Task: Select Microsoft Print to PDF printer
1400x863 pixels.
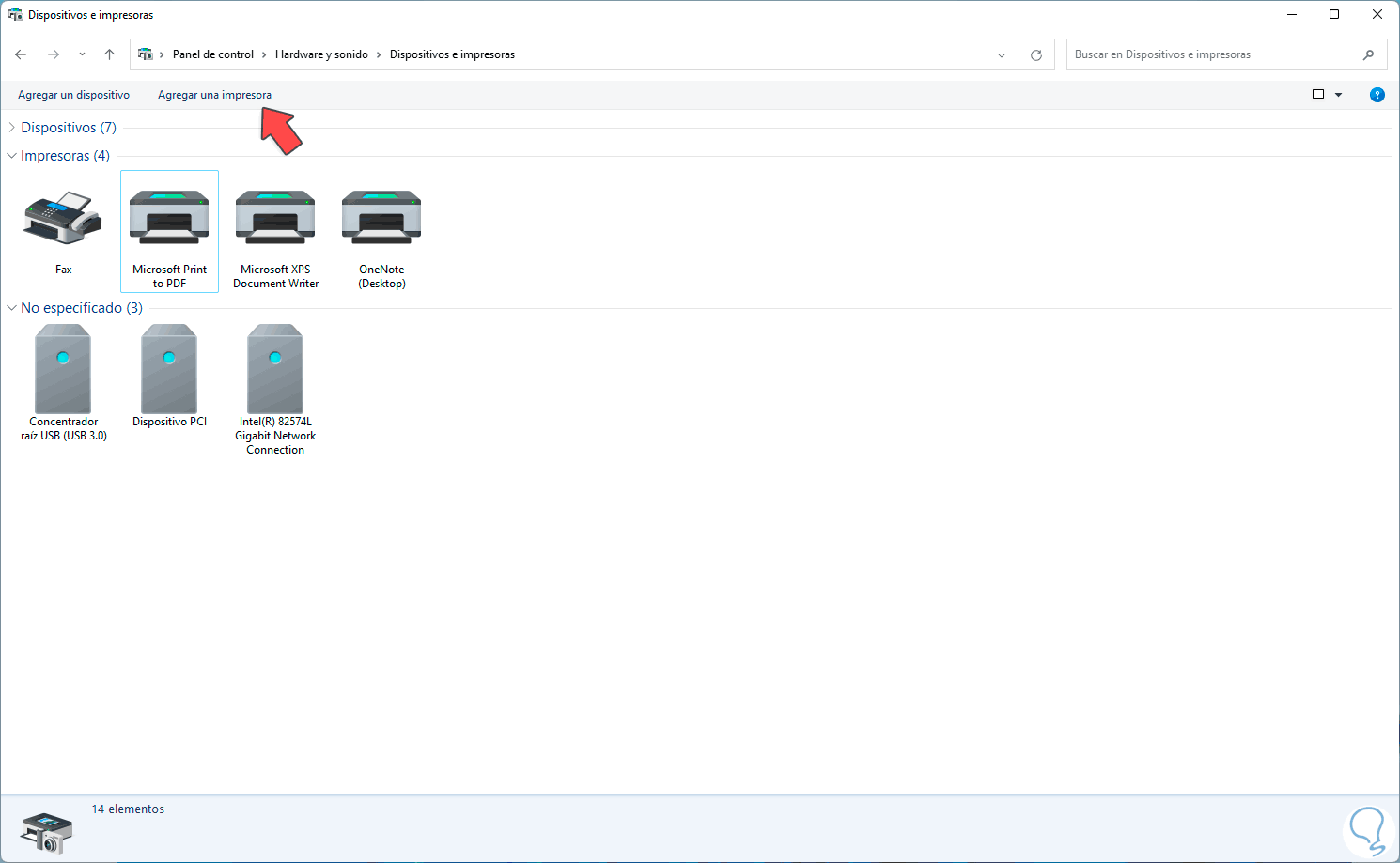Action: coord(169,231)
